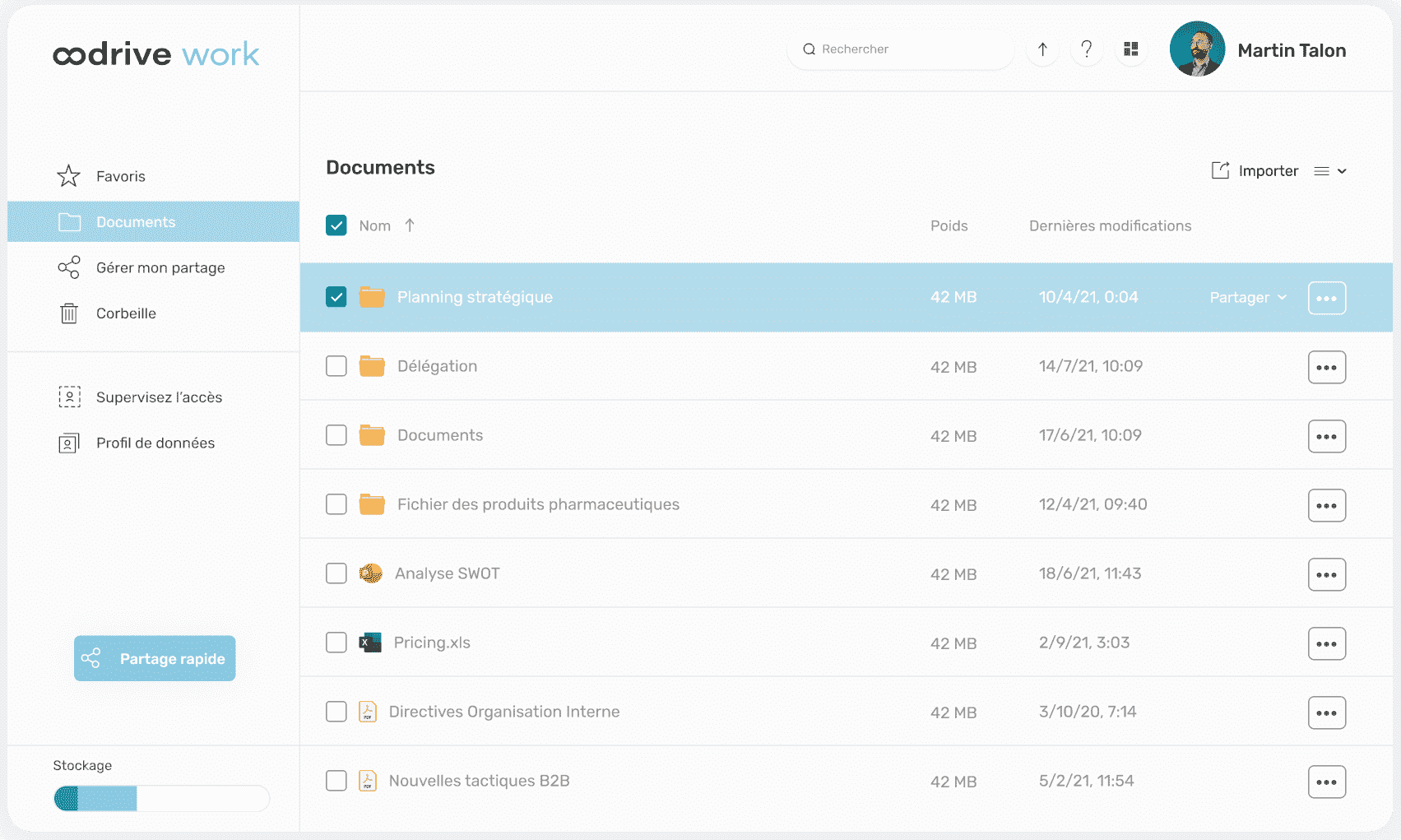
Task: Open more options for Délégation
Action: click(x=1327, y=367)
